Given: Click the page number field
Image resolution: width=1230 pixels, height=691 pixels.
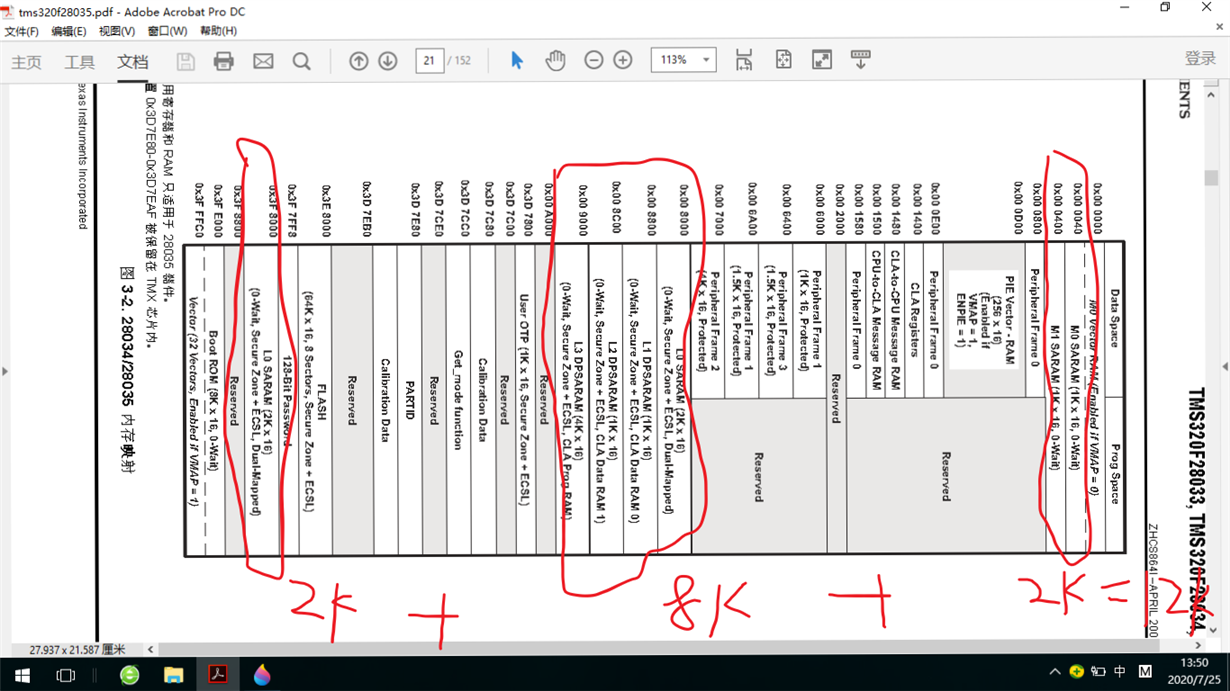Looking at the screenshot, I should tap(430, 61).
